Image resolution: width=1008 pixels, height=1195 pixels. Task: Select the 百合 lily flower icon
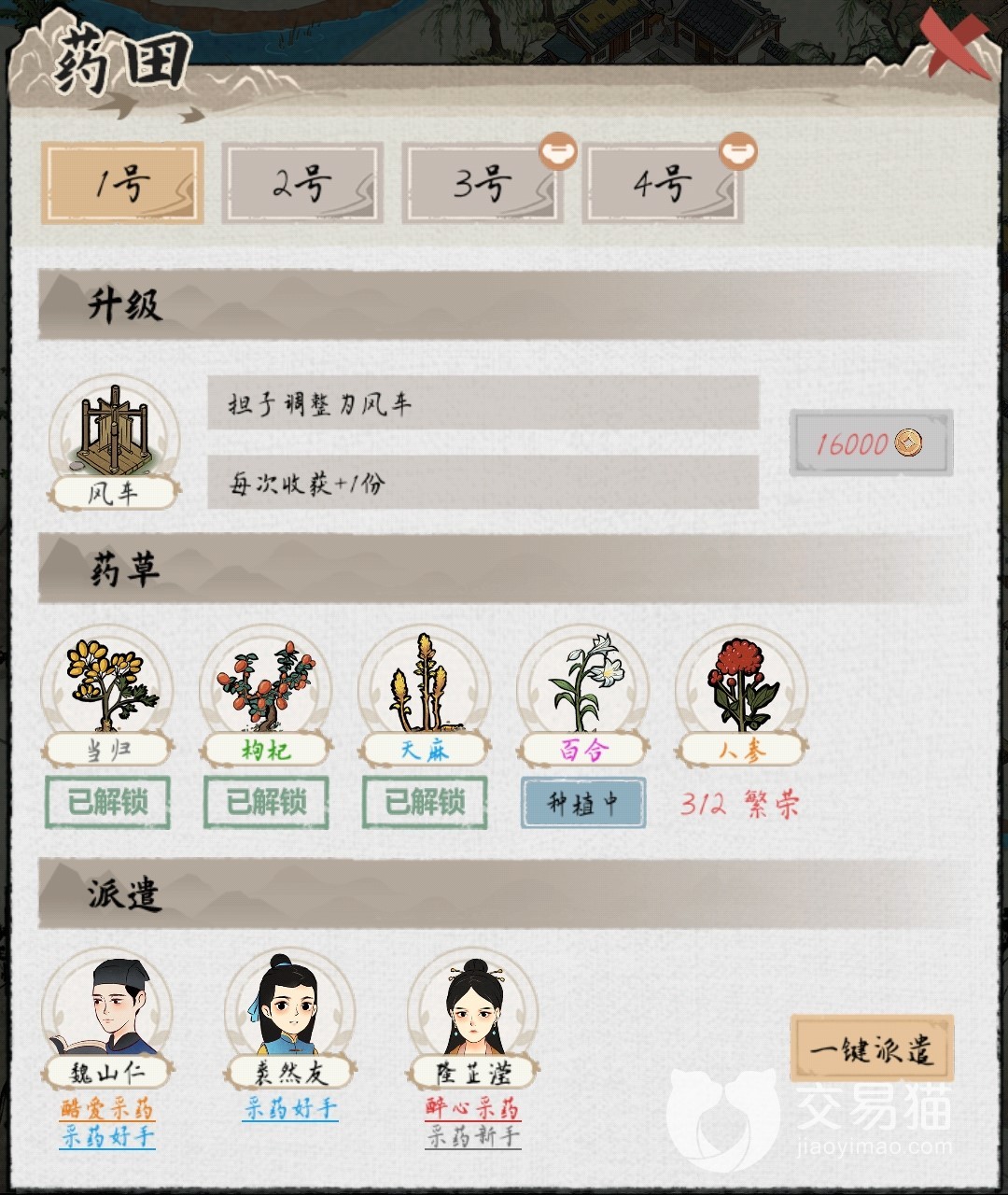[583, 684]
